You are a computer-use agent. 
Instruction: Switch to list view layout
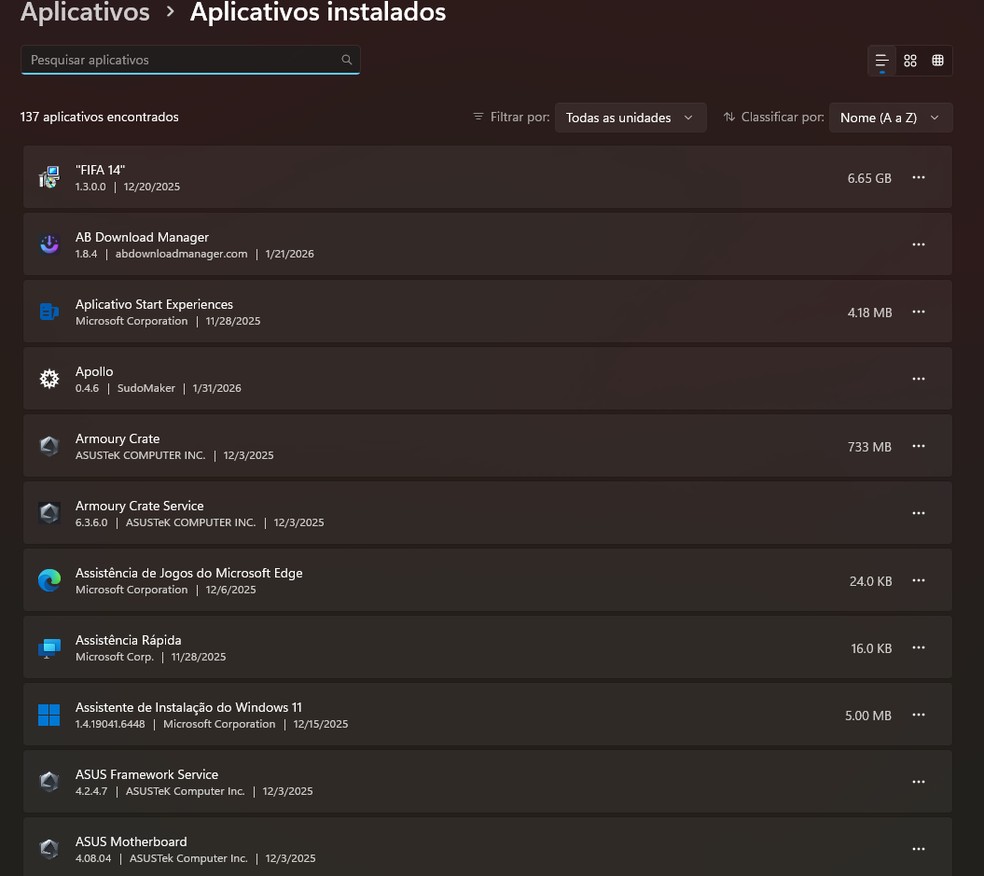click(x=882, y=61)
